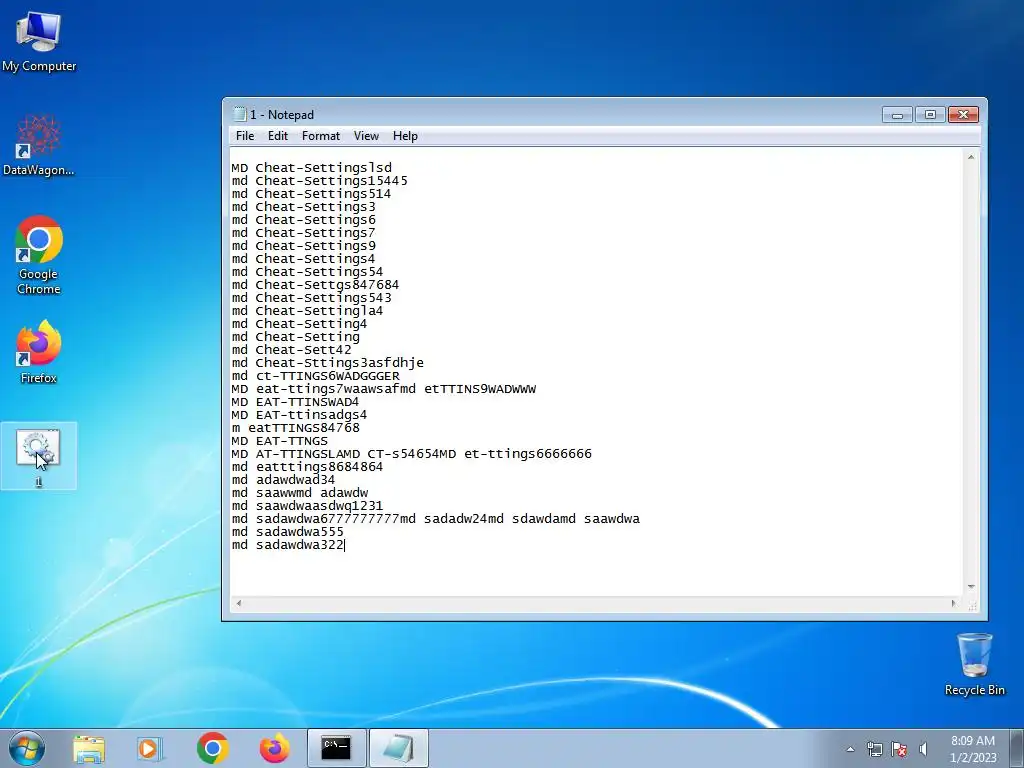Viewport: 1024px width, 768px height.
Task: Click the line 'md Cheat-Settings543'
Action: (x=312, y=298)
